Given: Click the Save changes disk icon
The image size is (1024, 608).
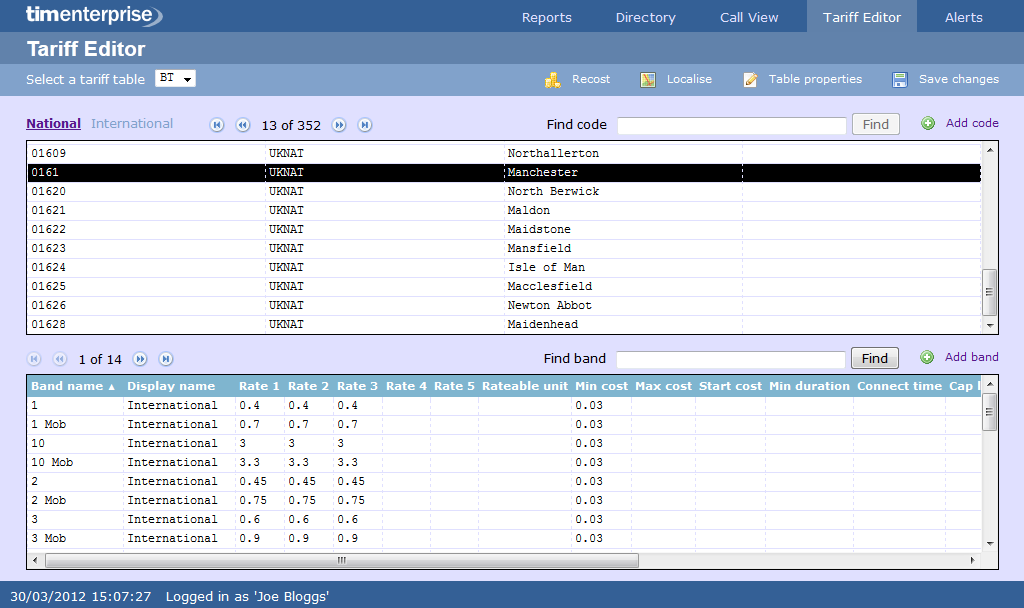Looking at the screenshot, I should click(x=900, y=80).
